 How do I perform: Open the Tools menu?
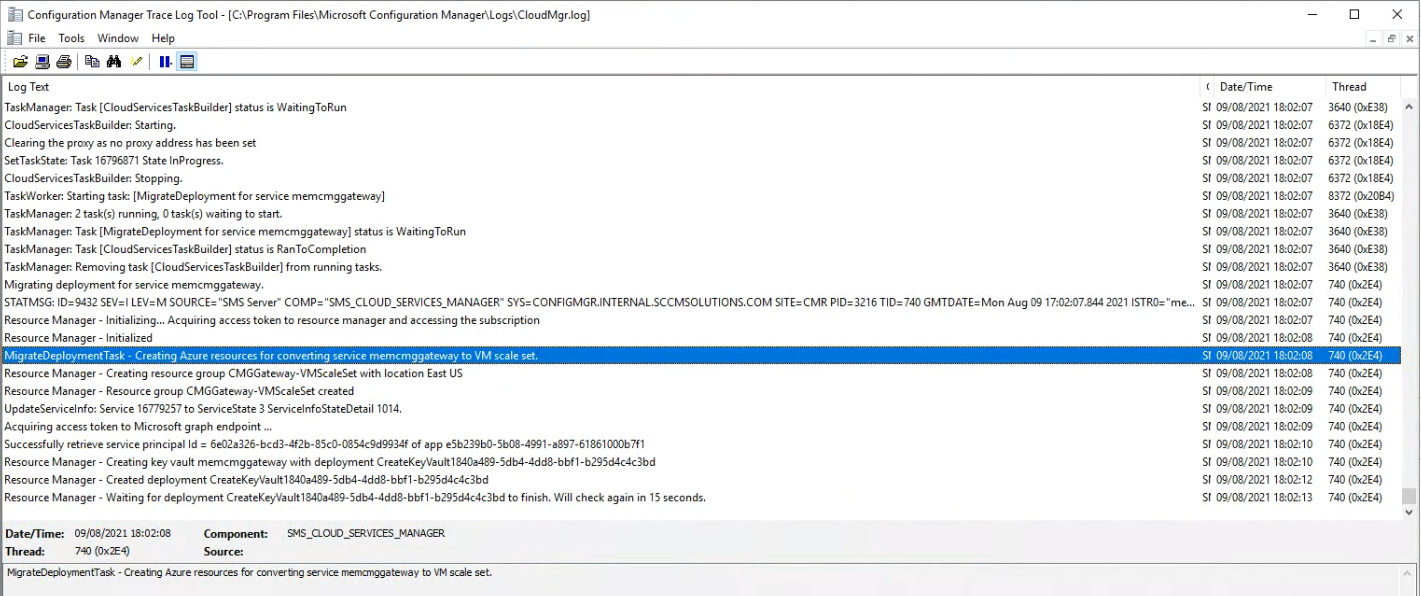[70, 37]
